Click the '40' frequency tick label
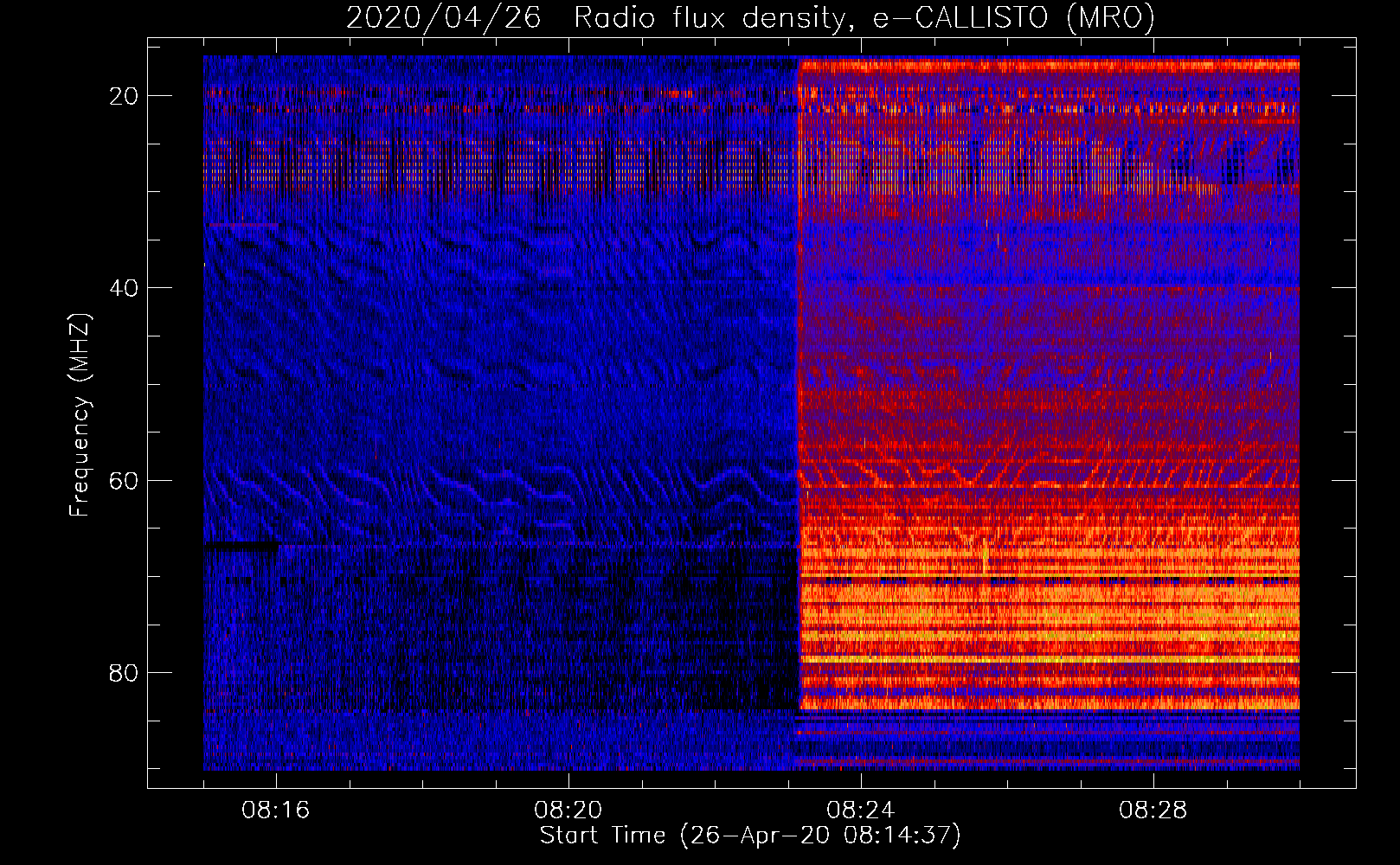 pos(124,288)
